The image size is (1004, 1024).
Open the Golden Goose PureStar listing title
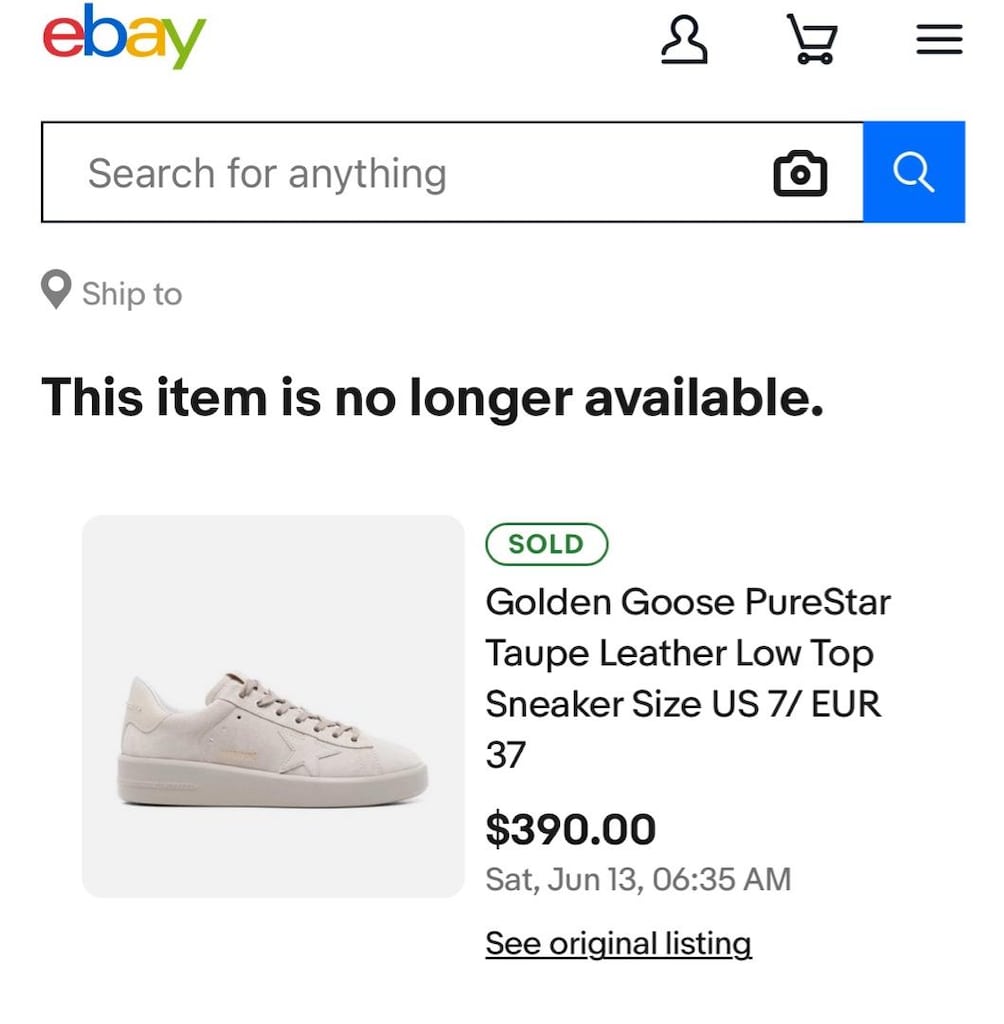point(688,678)
